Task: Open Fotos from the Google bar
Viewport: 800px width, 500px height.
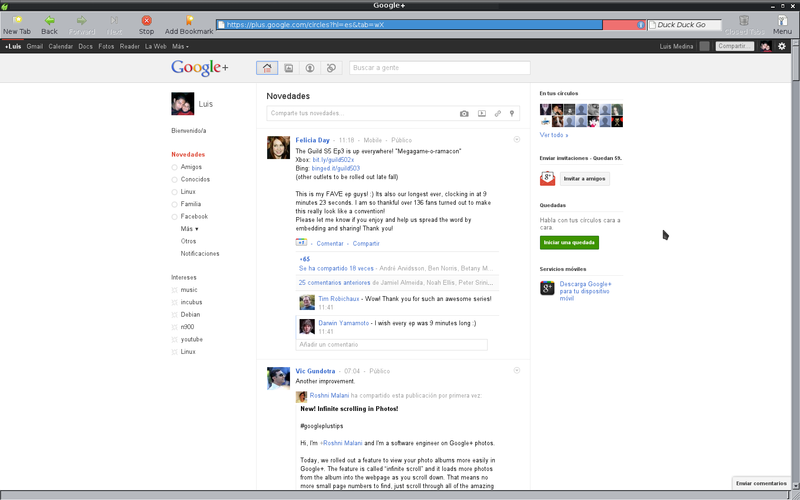Action: (x=106, y=46)
